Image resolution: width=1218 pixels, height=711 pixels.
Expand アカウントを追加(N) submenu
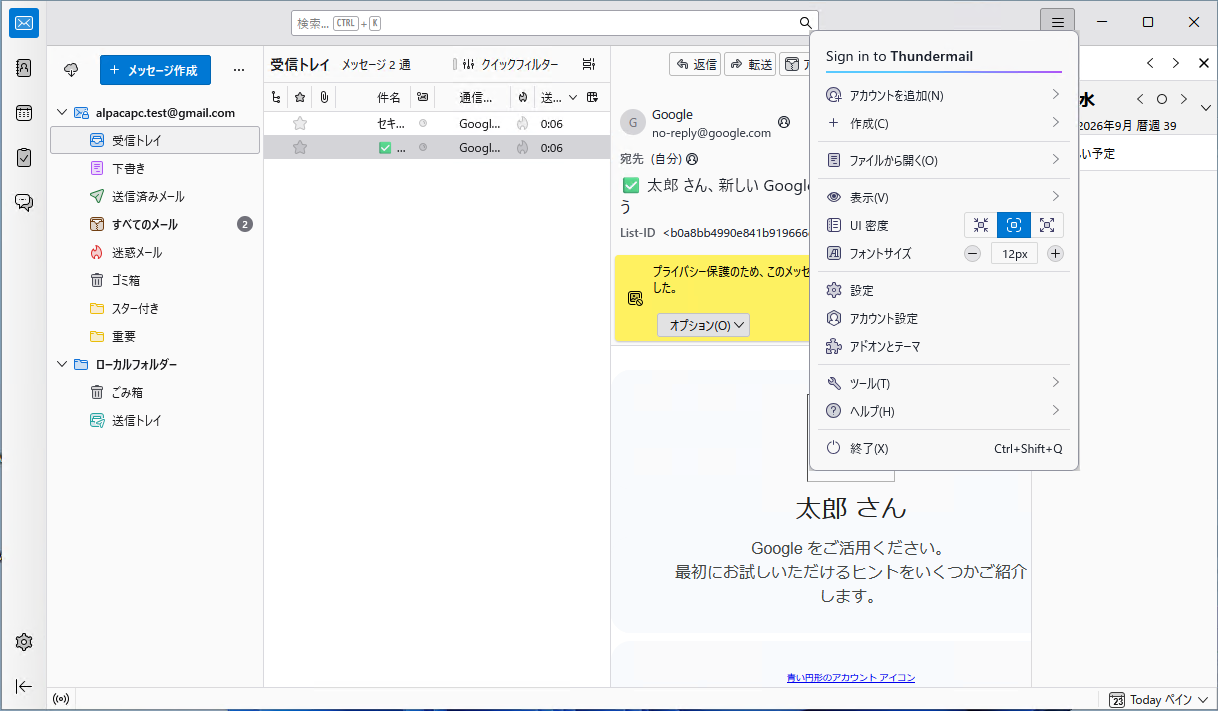coord(944,96)
